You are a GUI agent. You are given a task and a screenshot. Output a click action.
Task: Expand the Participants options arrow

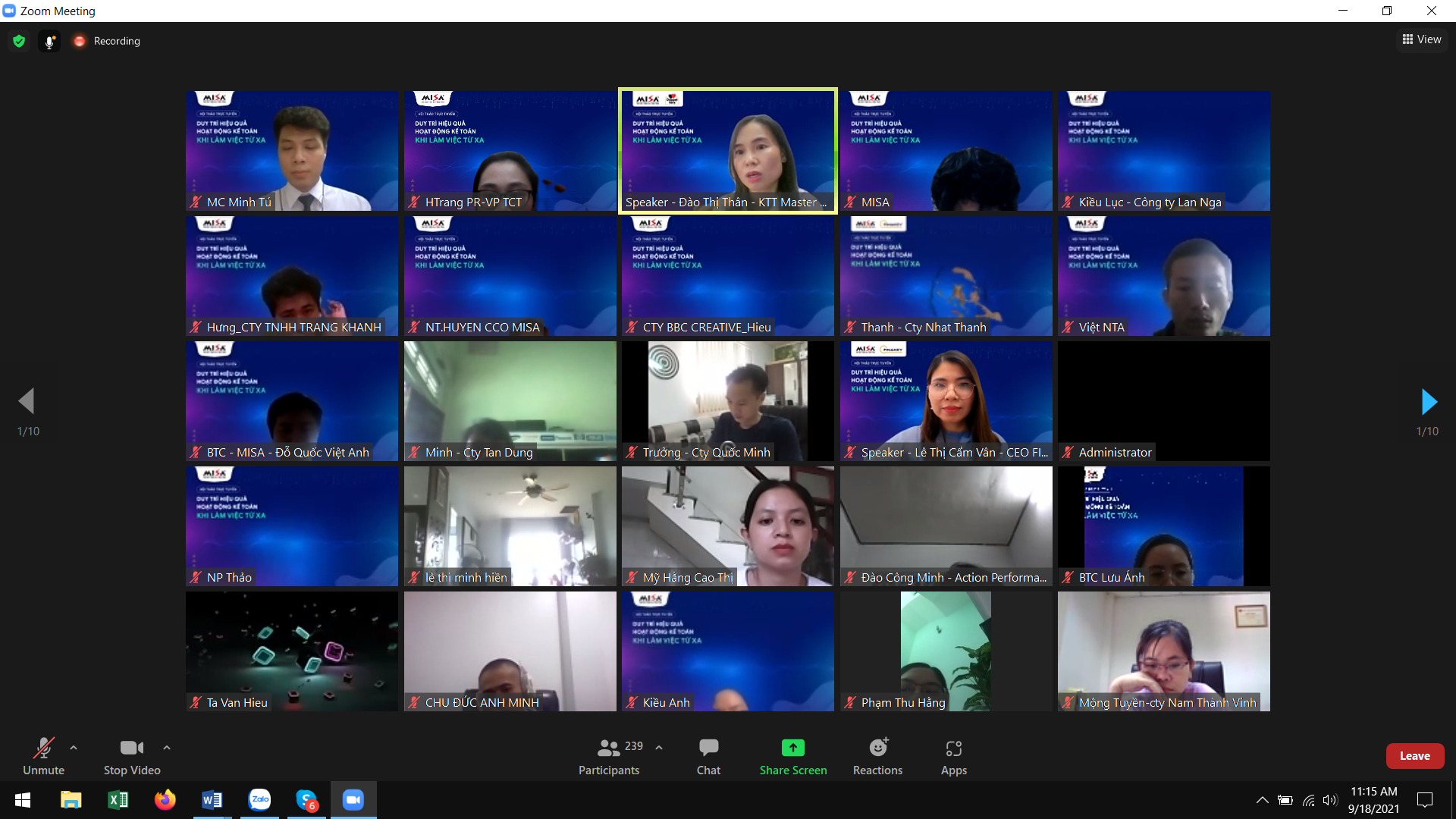point(659,748)
